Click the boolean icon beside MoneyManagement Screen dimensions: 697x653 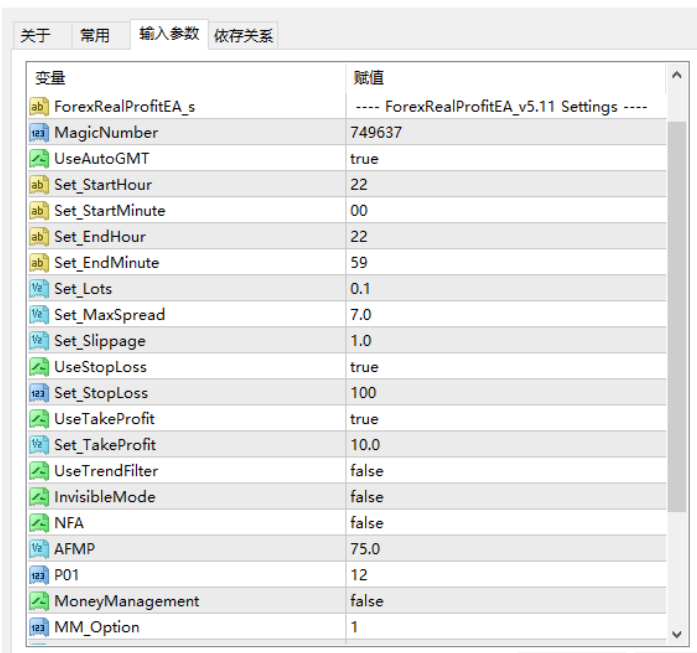point(39,601)
